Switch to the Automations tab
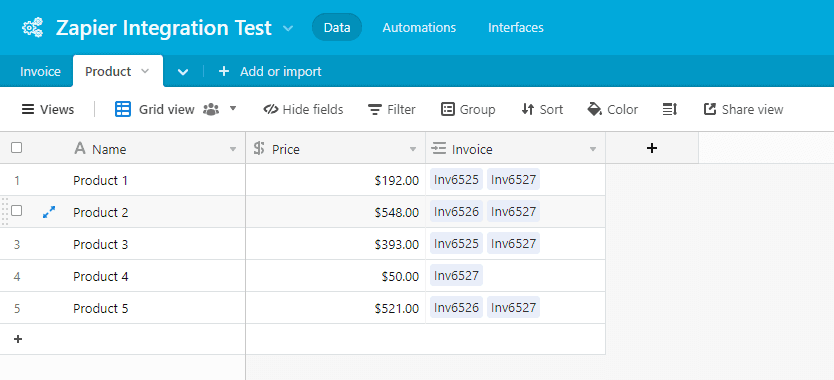The height and width of the screenshot is (380, 834). point(419,27)
